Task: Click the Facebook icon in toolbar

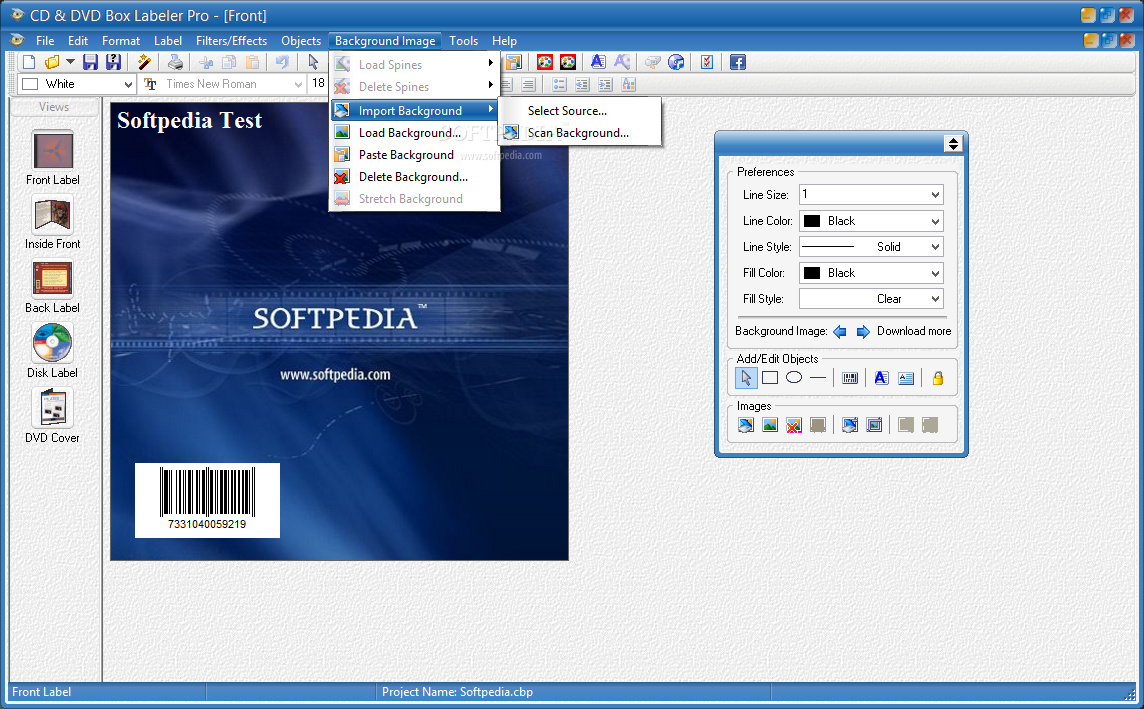Action: click(x=738, y=63)
